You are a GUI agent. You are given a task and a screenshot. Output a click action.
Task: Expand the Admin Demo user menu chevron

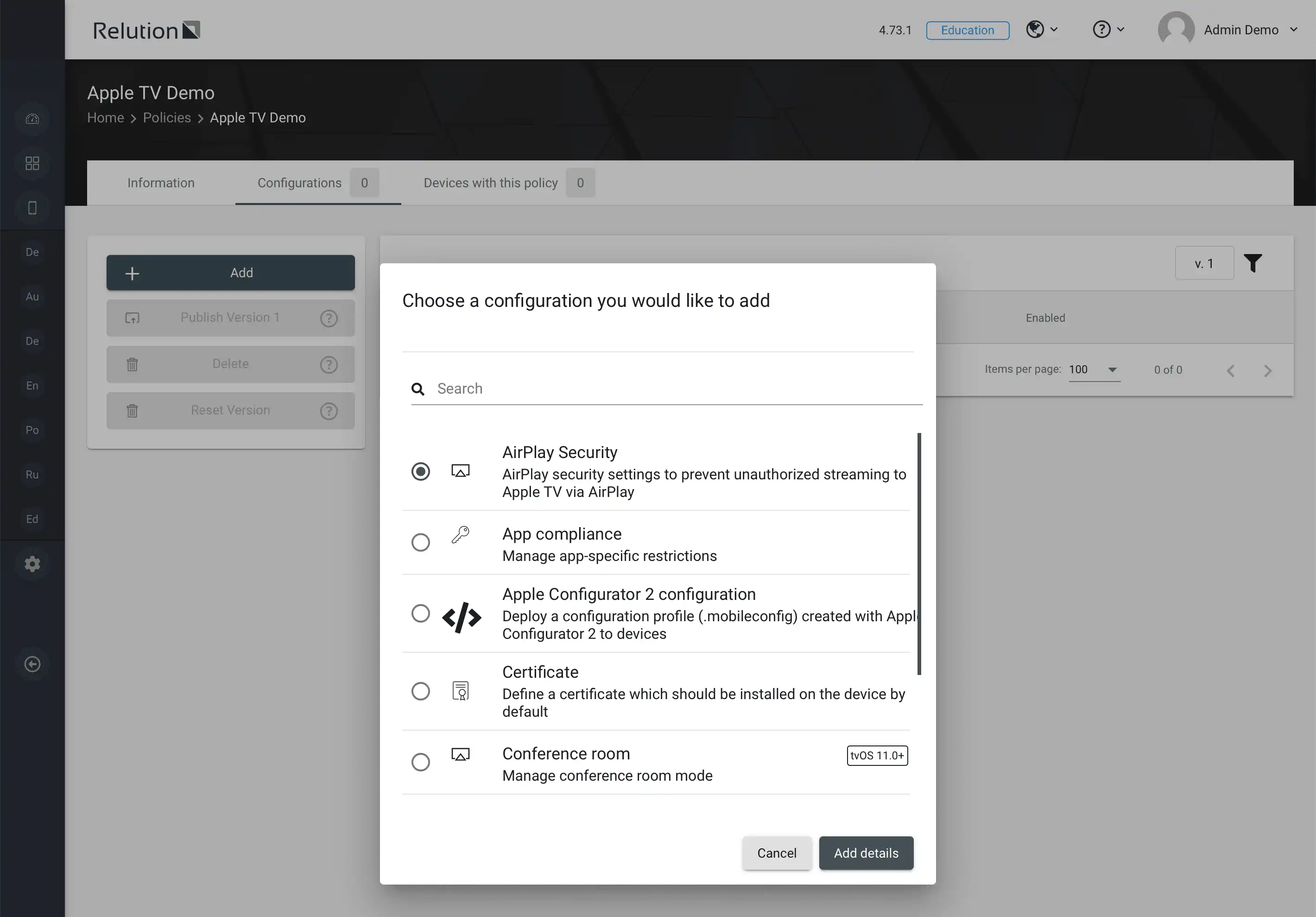1294,30
